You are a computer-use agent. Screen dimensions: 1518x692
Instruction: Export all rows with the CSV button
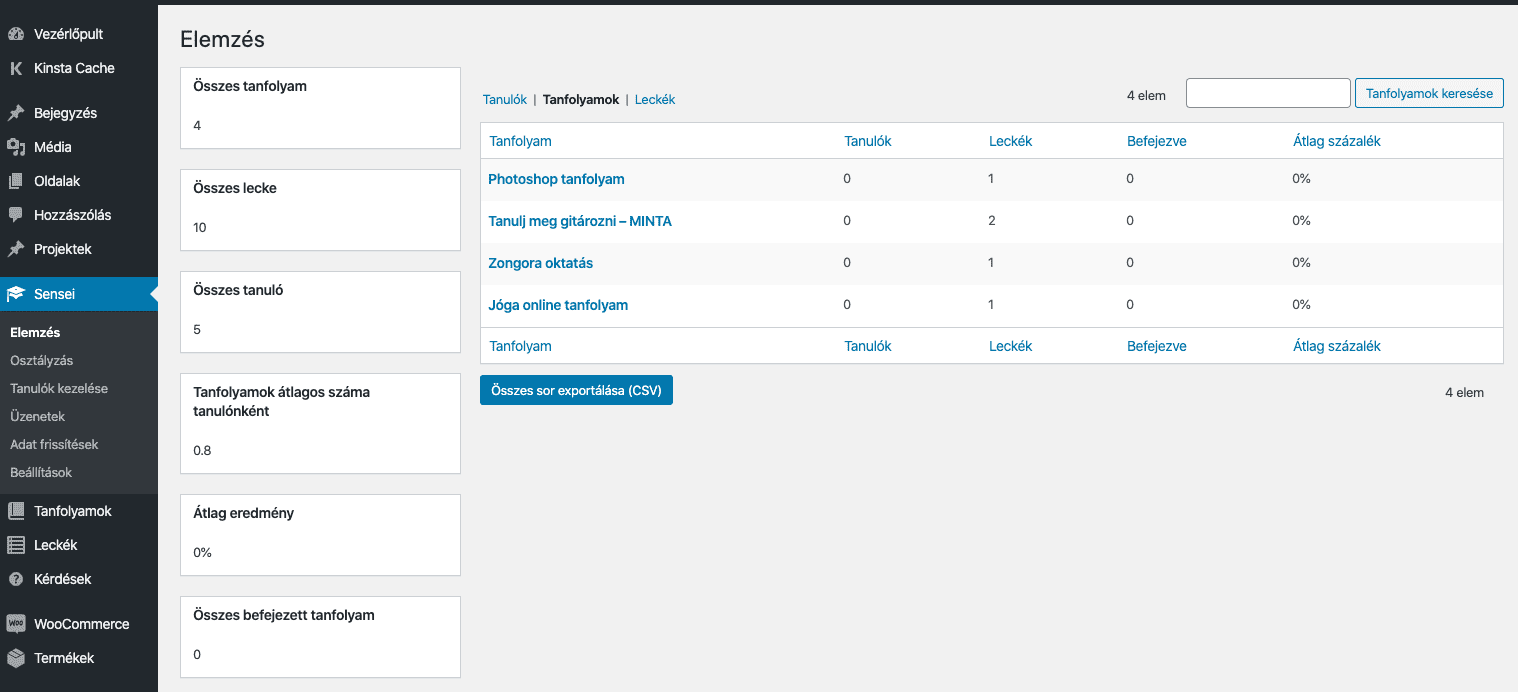[x=576, y=390]
